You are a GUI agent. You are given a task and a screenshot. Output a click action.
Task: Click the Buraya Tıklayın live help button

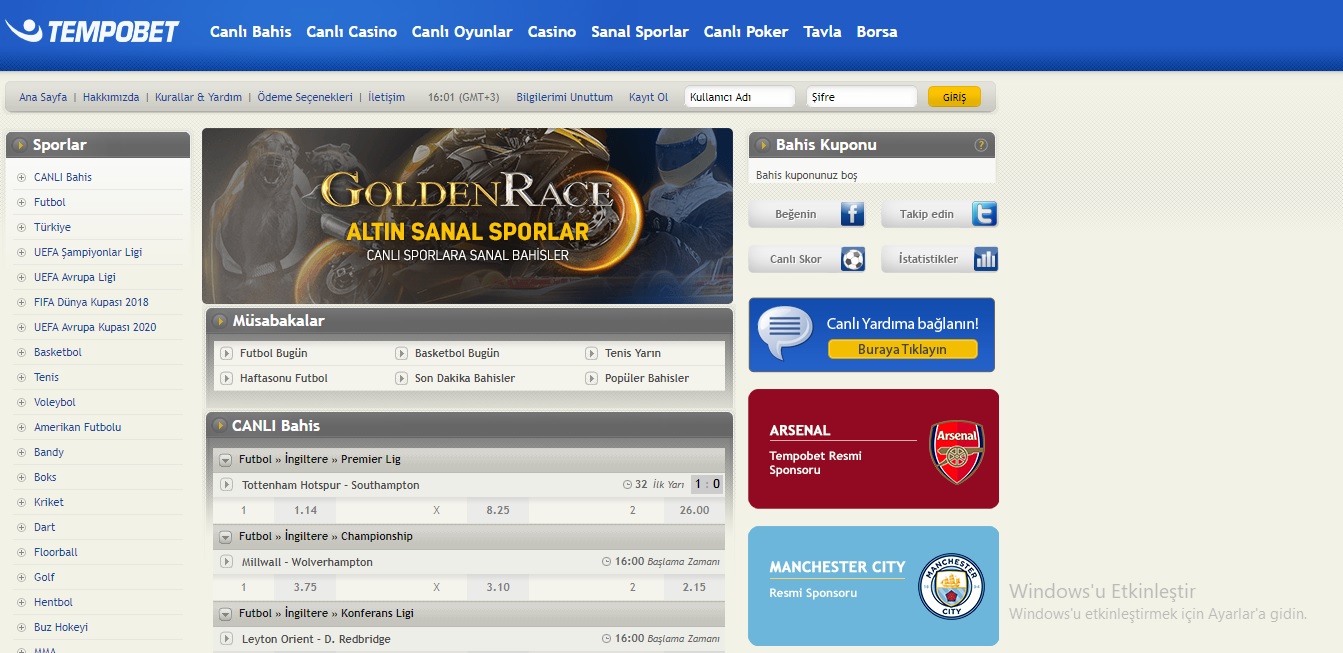point(901,349)
